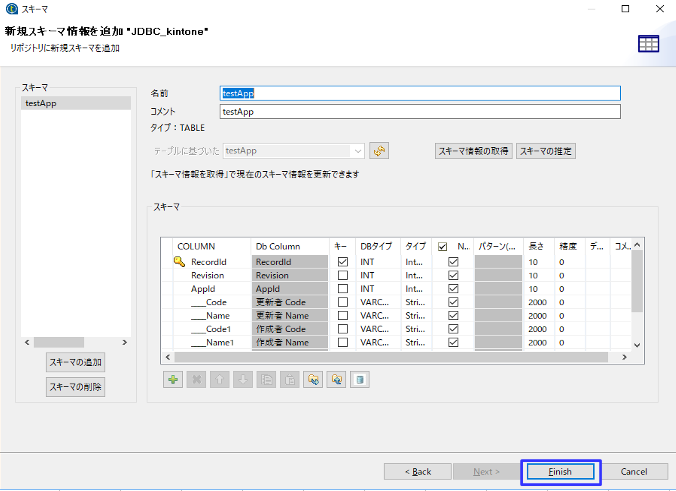Click the import schema folder icon
The width and height of the screenshot is (676, 491).
pos(313,380)
